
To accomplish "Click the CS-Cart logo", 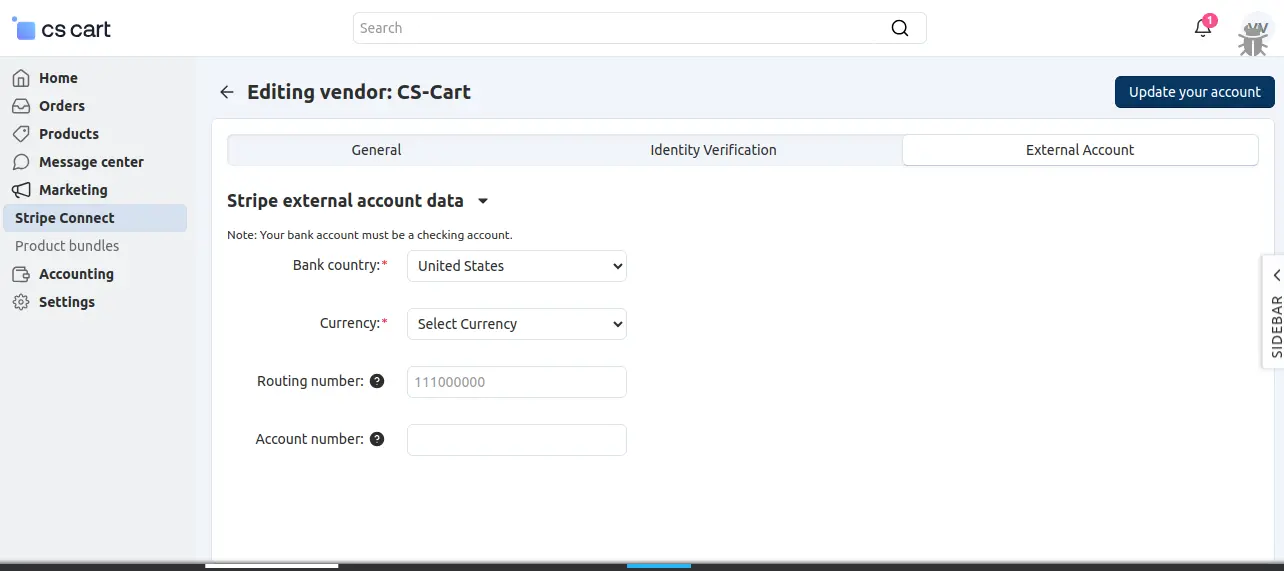I will [62, 29].
